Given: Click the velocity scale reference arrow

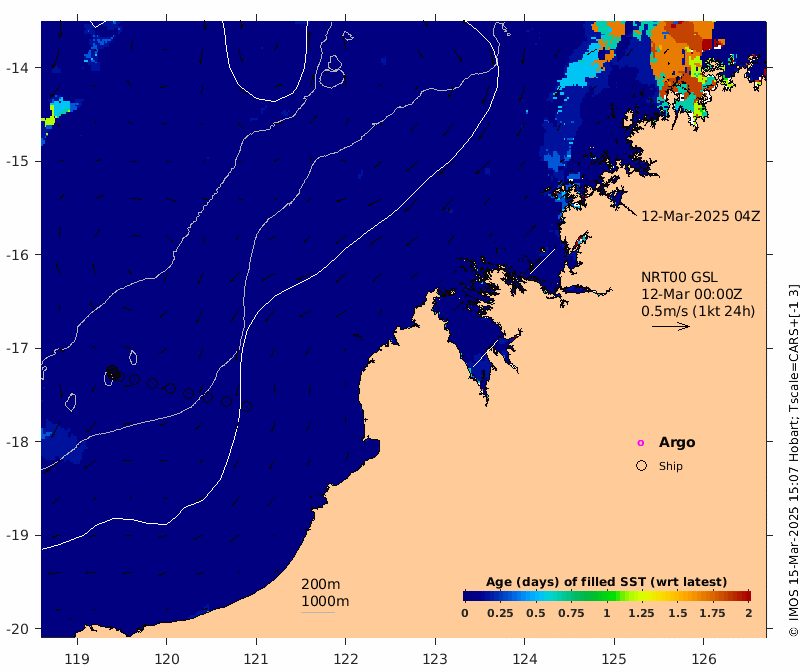Looking at the screenshot, I should point(671,326).
